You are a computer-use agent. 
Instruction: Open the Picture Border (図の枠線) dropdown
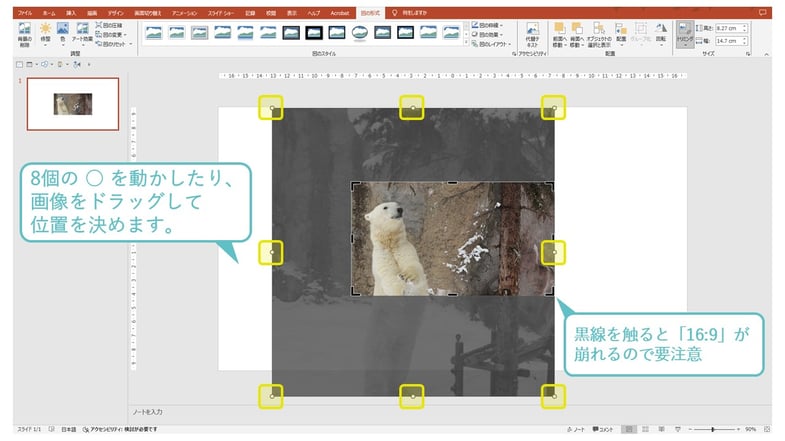487,25
